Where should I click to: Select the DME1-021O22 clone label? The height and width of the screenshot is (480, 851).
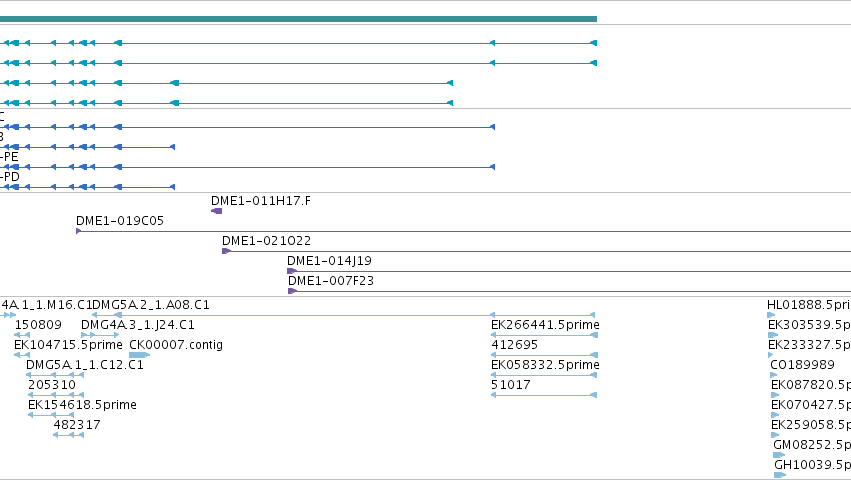pos(266,241)
